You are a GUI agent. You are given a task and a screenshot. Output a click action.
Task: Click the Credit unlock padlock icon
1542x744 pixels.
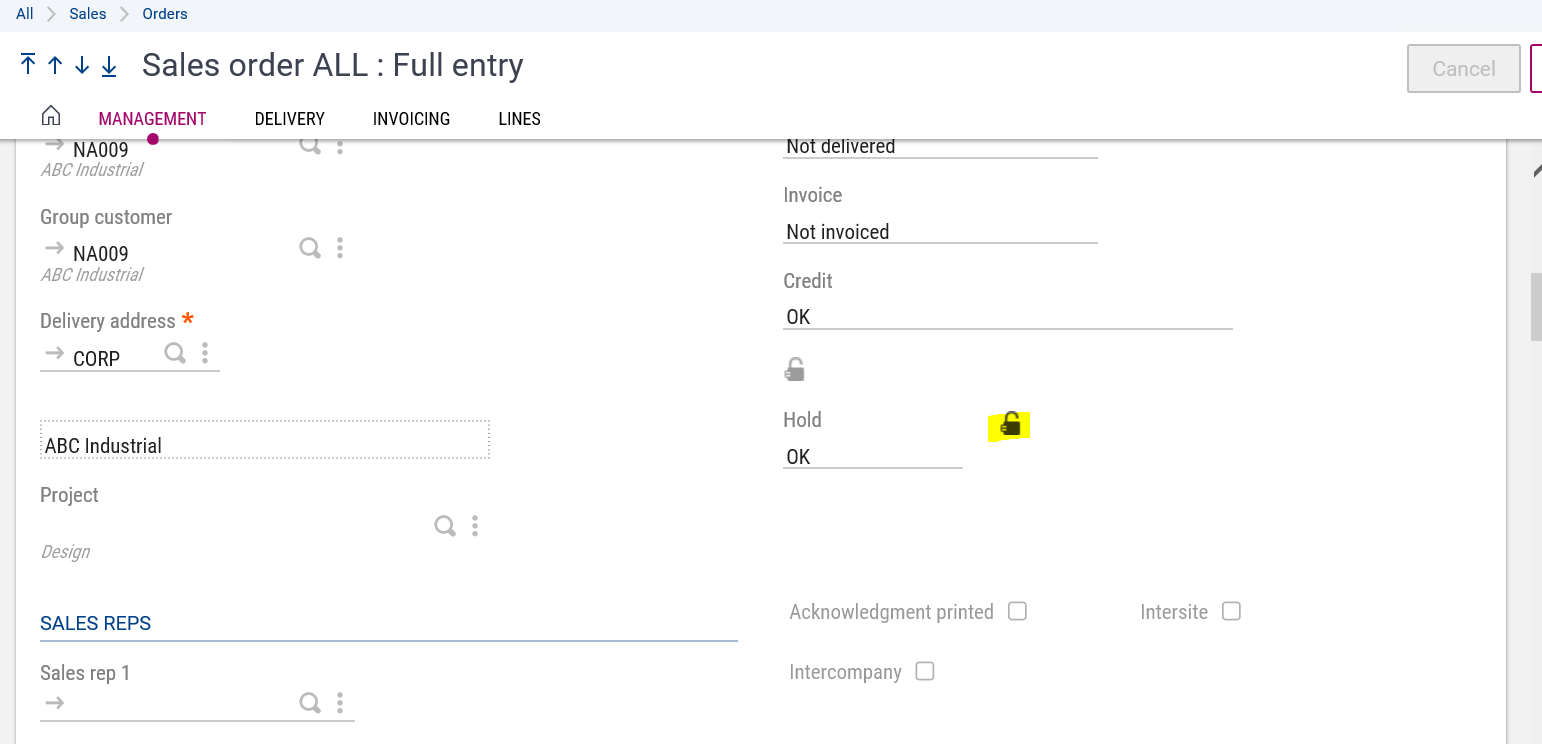pos(794,370)
